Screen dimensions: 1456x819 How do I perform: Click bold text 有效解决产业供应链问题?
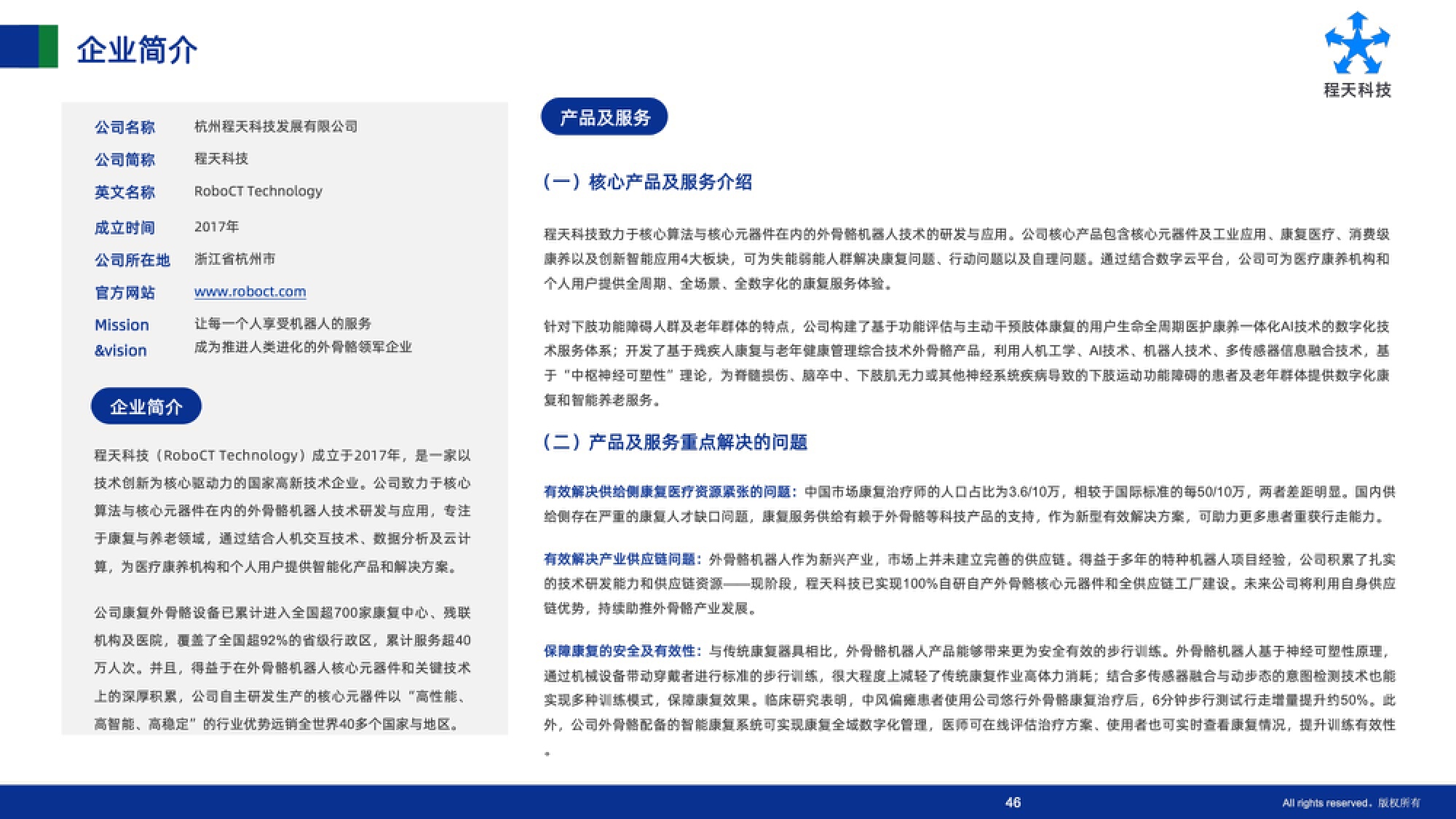click(x=621, y=559)
